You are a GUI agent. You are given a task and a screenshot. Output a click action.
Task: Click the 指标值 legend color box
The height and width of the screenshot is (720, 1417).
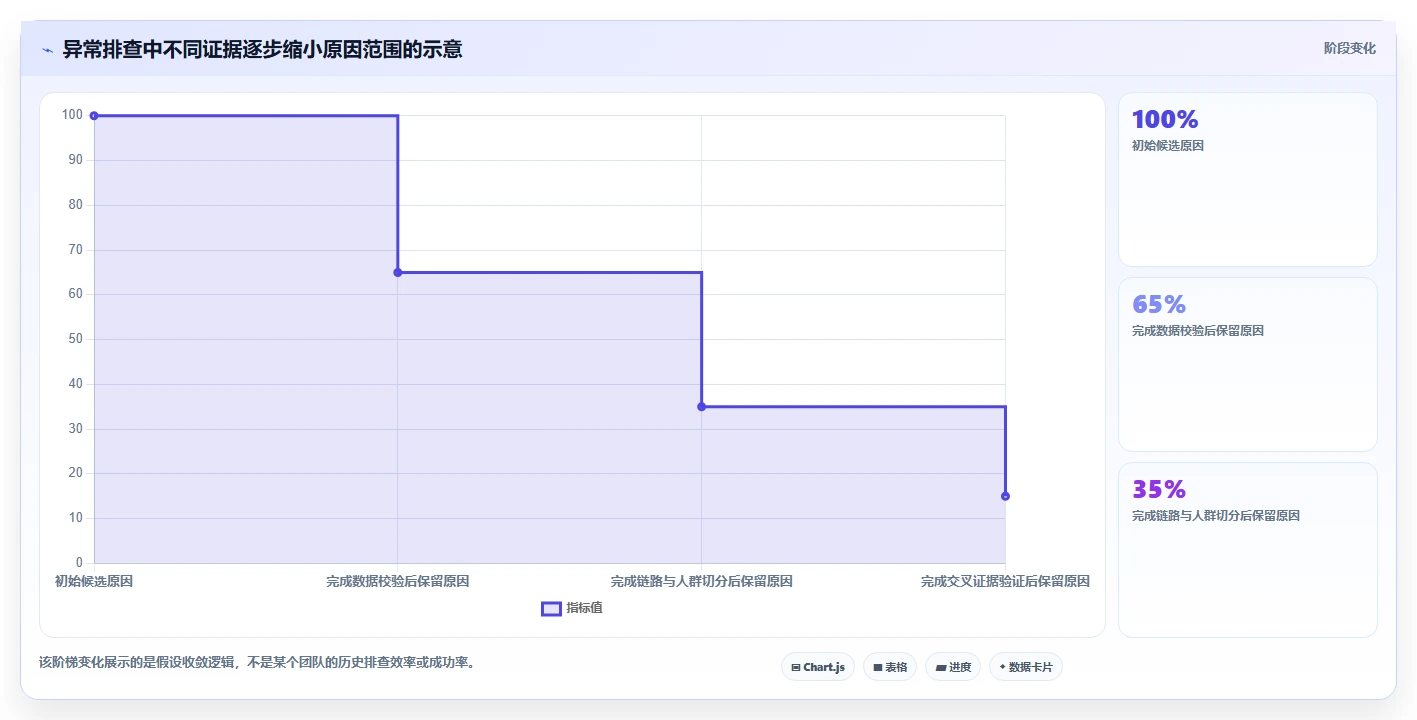[551, 608]
